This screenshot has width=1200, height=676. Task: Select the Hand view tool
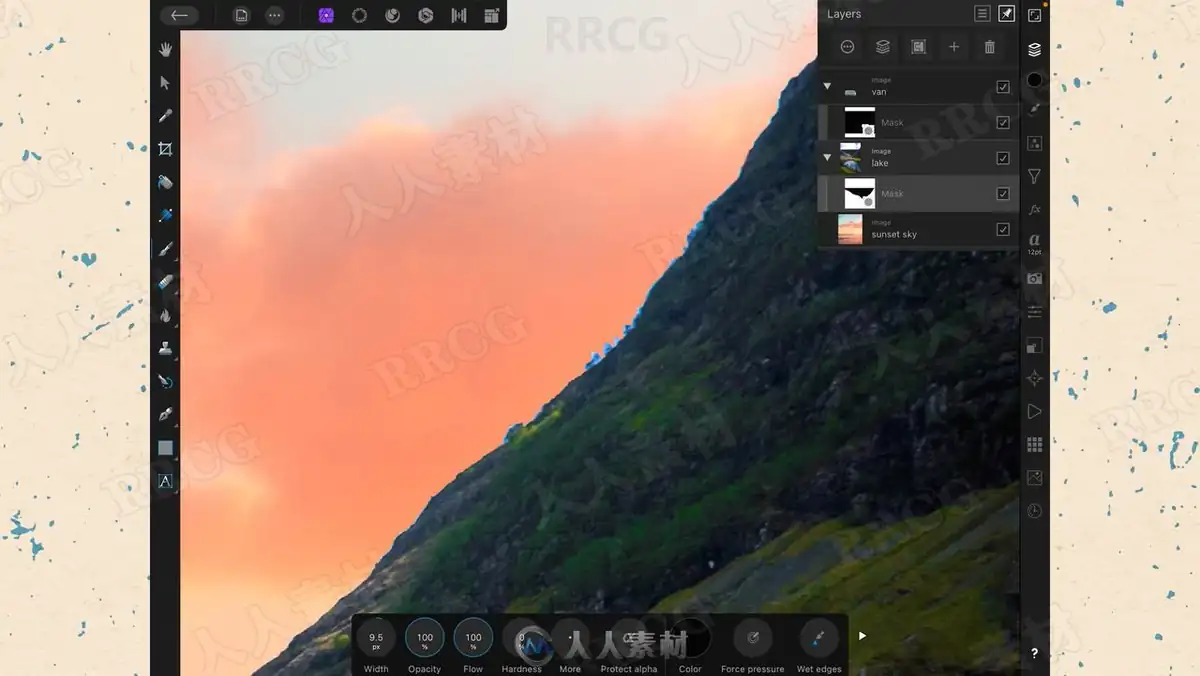pos(165,49)
